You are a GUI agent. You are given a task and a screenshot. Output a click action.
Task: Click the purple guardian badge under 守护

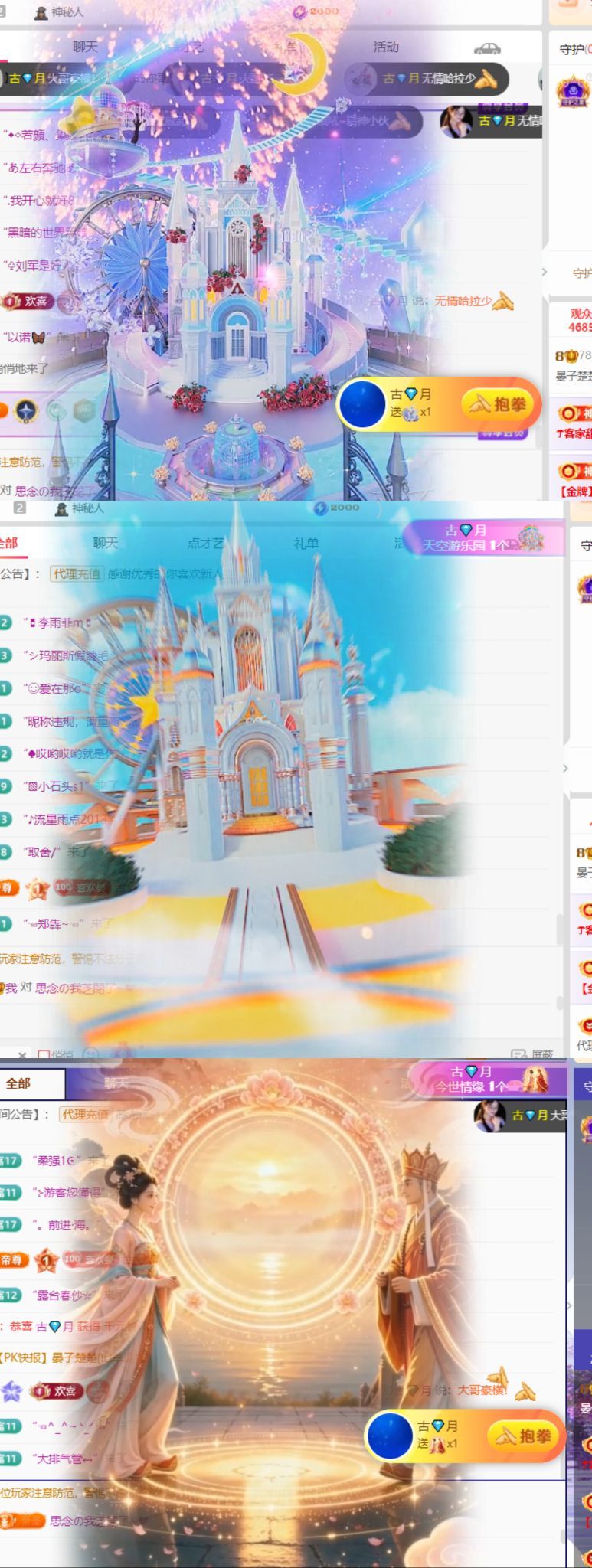click(x=574, y=92)
